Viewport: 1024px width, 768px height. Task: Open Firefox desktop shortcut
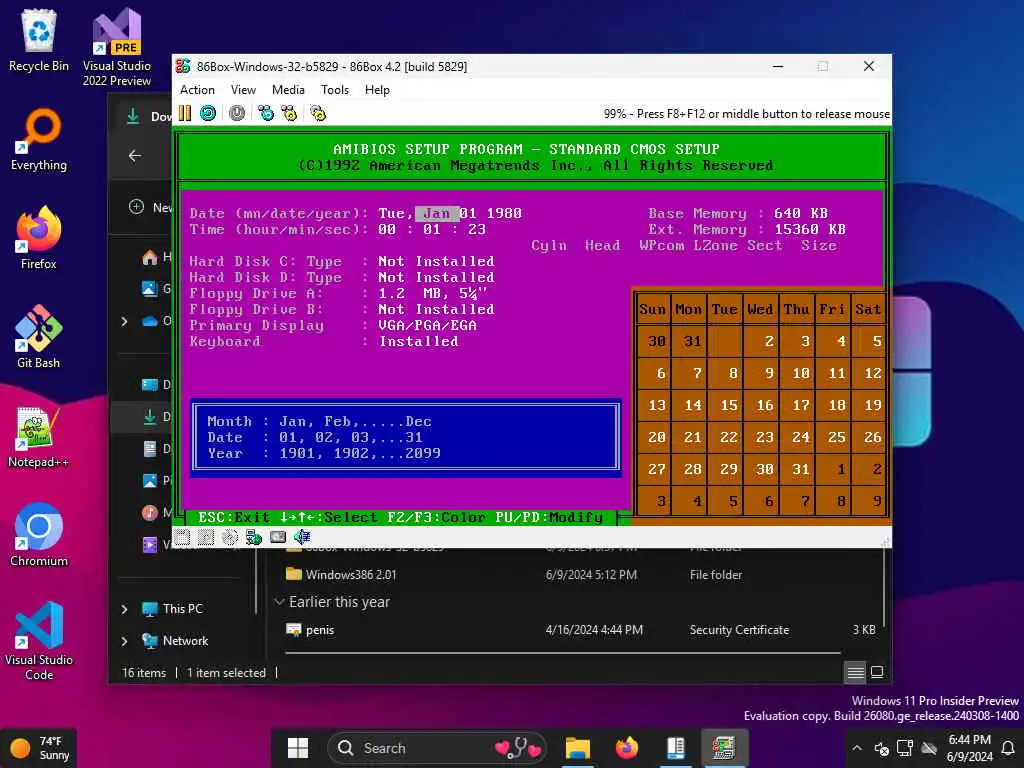39,238
